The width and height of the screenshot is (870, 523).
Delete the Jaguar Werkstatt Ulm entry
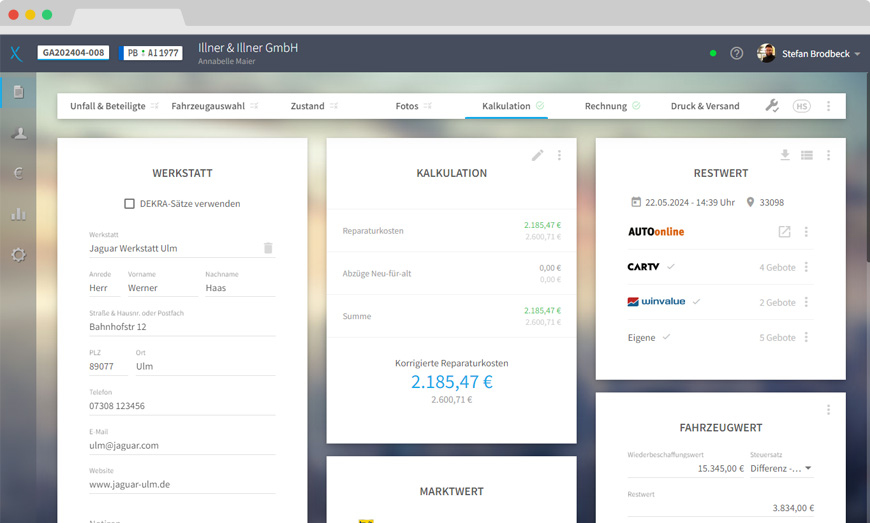pos(268,248)
